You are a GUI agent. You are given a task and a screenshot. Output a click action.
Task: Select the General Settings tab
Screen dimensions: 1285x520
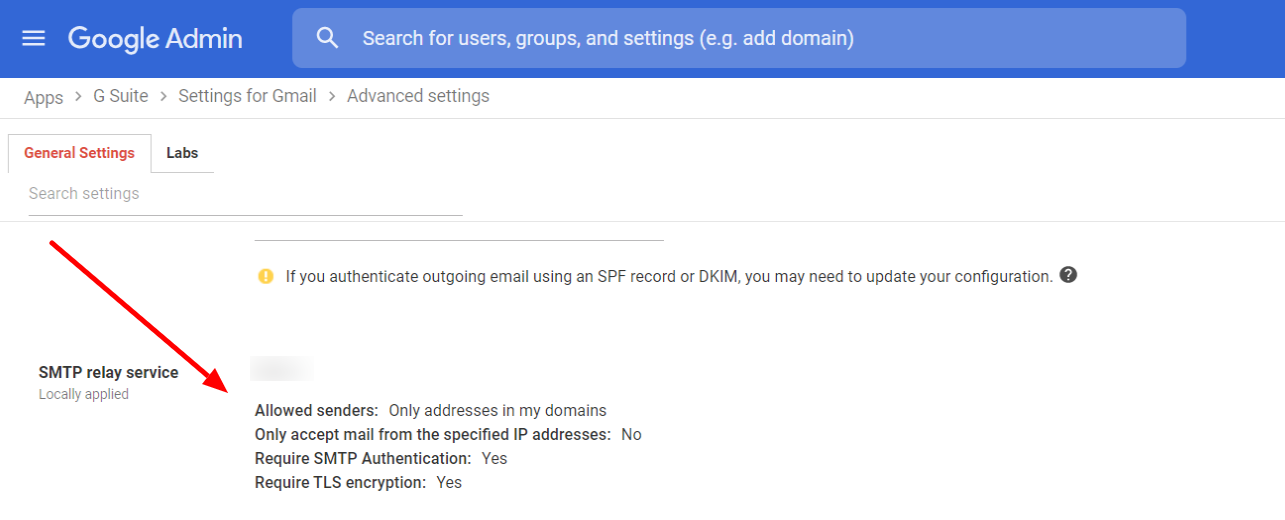[79, 153]
